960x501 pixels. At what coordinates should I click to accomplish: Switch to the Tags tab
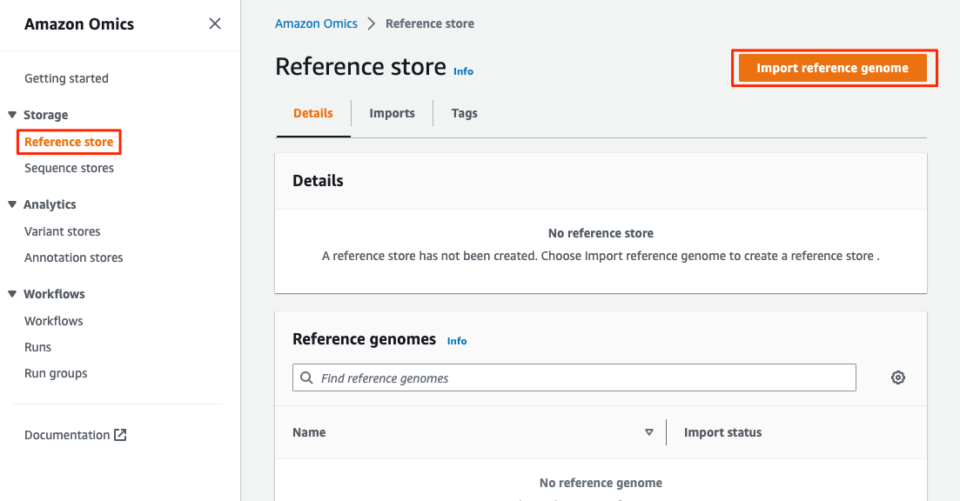pyautogui.click(x=464, y=113)
